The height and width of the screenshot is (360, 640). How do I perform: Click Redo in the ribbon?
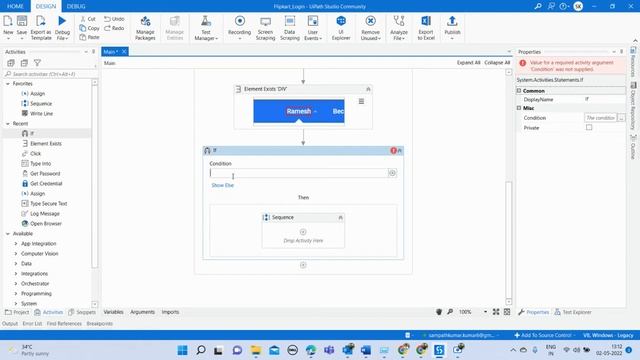(114, 28)
